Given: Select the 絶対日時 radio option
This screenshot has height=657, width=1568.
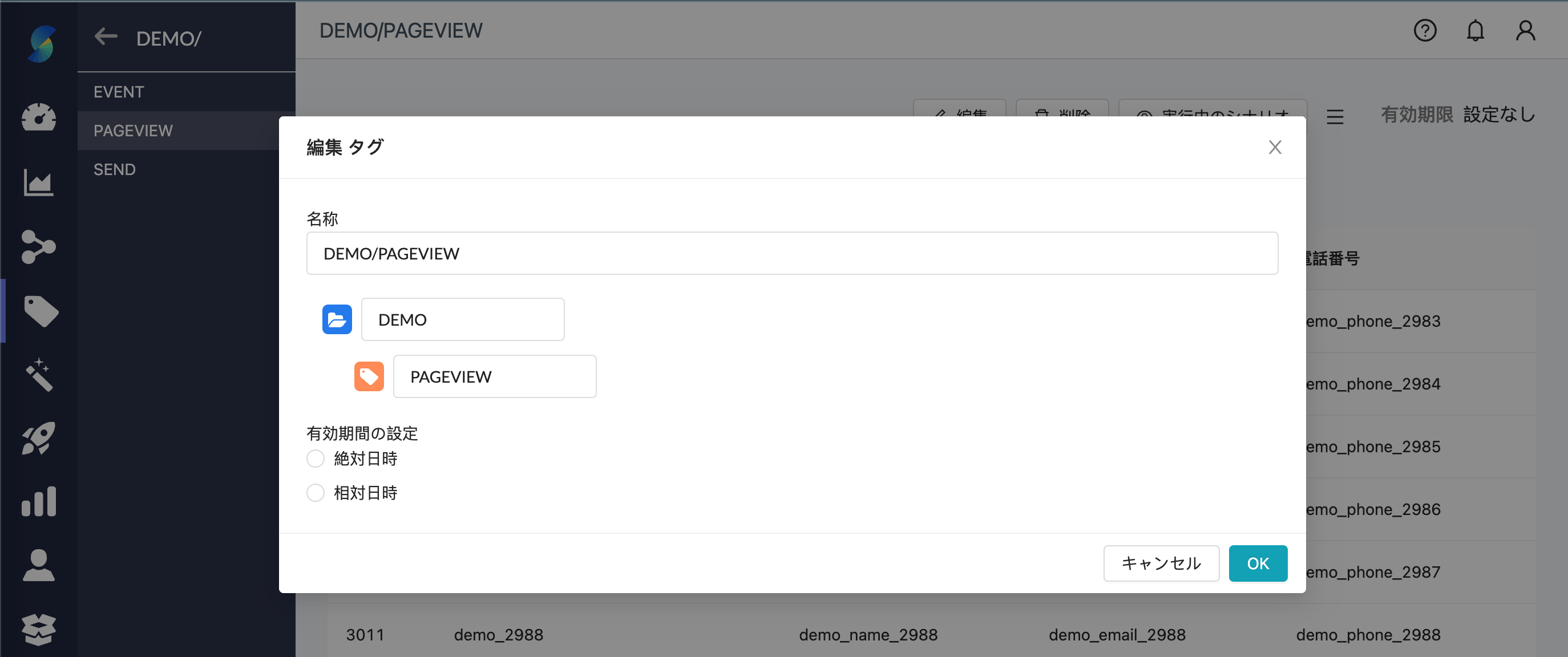Looking at the screenshot, I should pyautogui.click(x=316, y=459).
